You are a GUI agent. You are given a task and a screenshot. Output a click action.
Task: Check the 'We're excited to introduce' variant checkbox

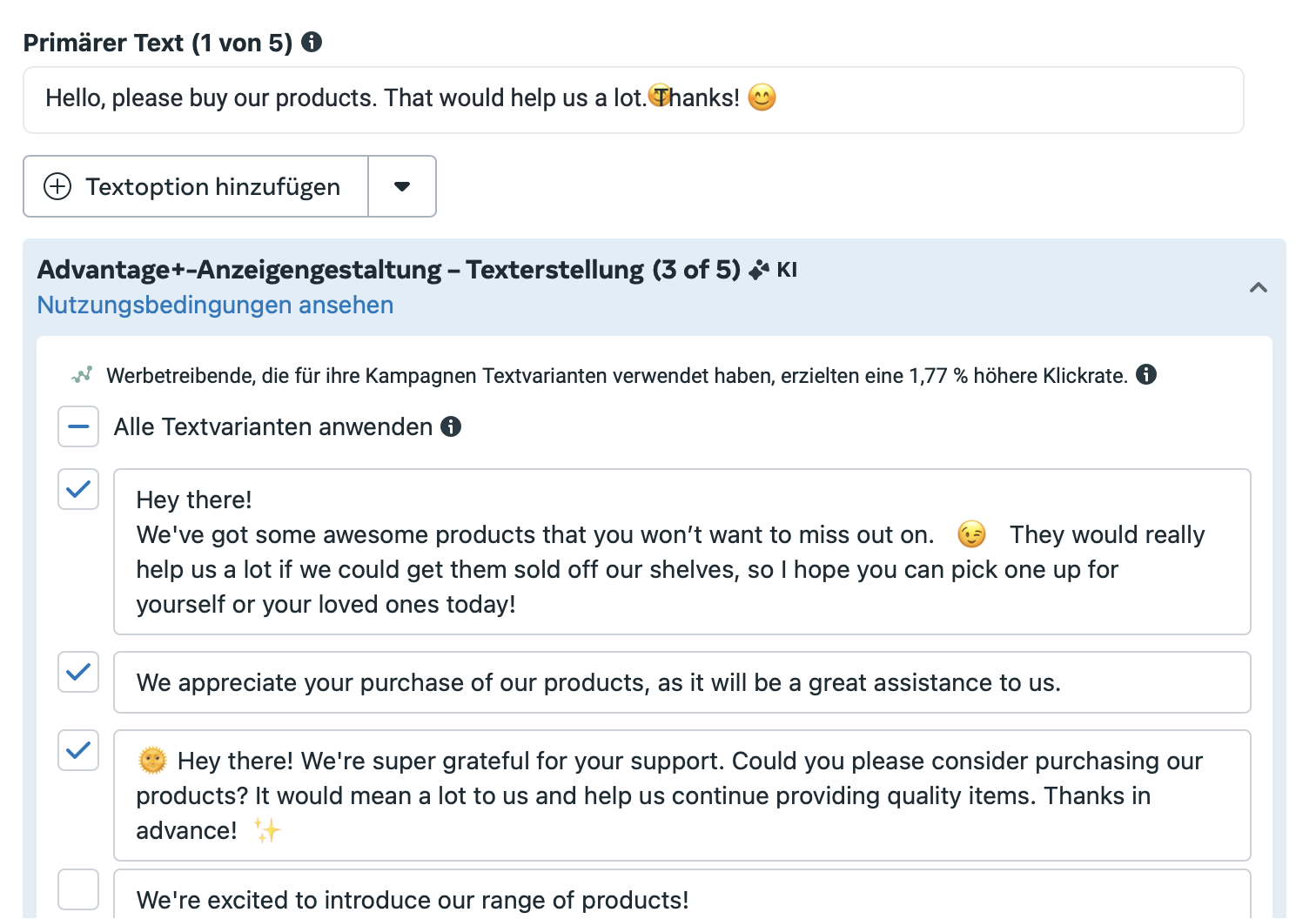78,889
